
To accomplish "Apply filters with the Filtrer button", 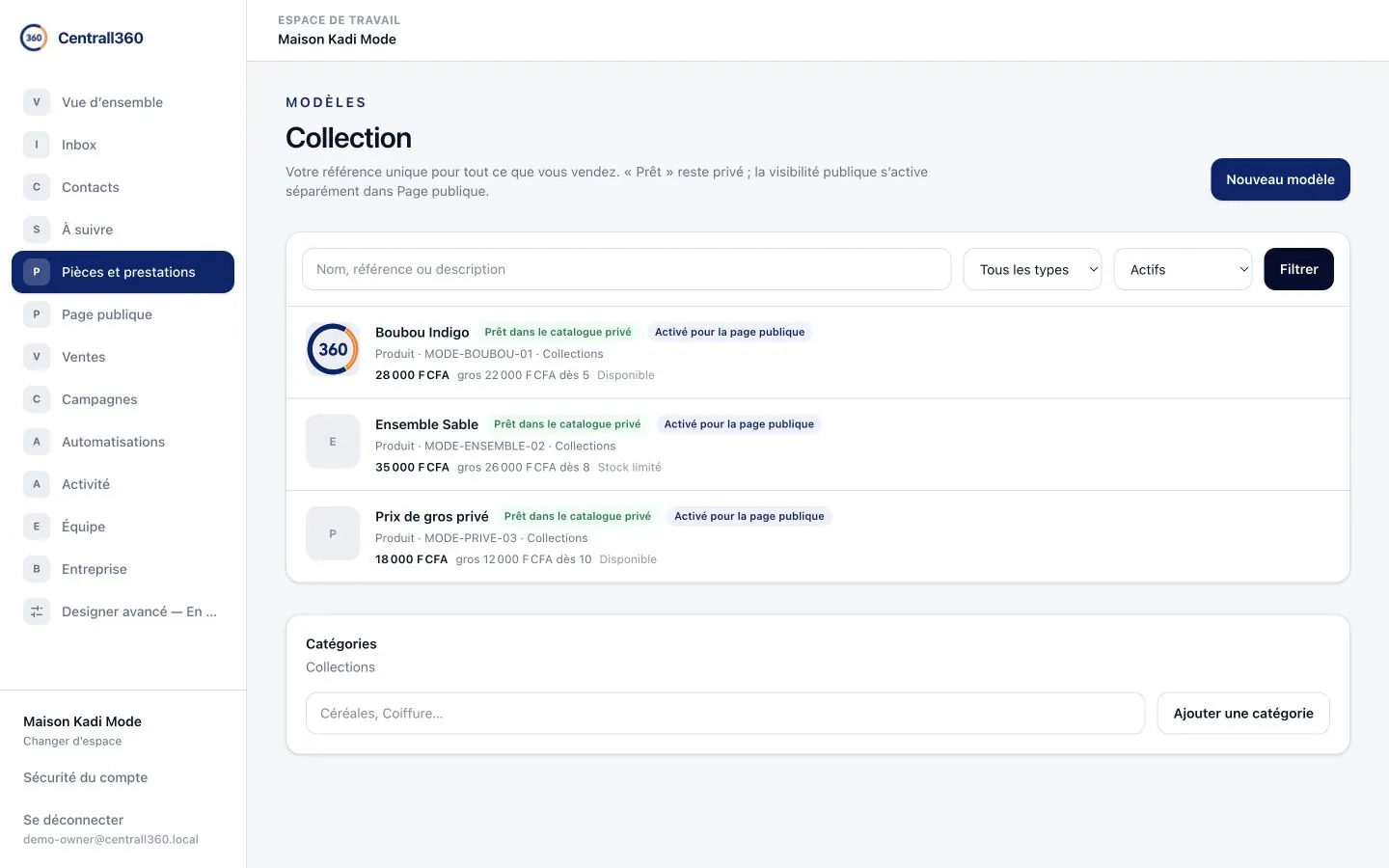I will [x=1298, y=269].
